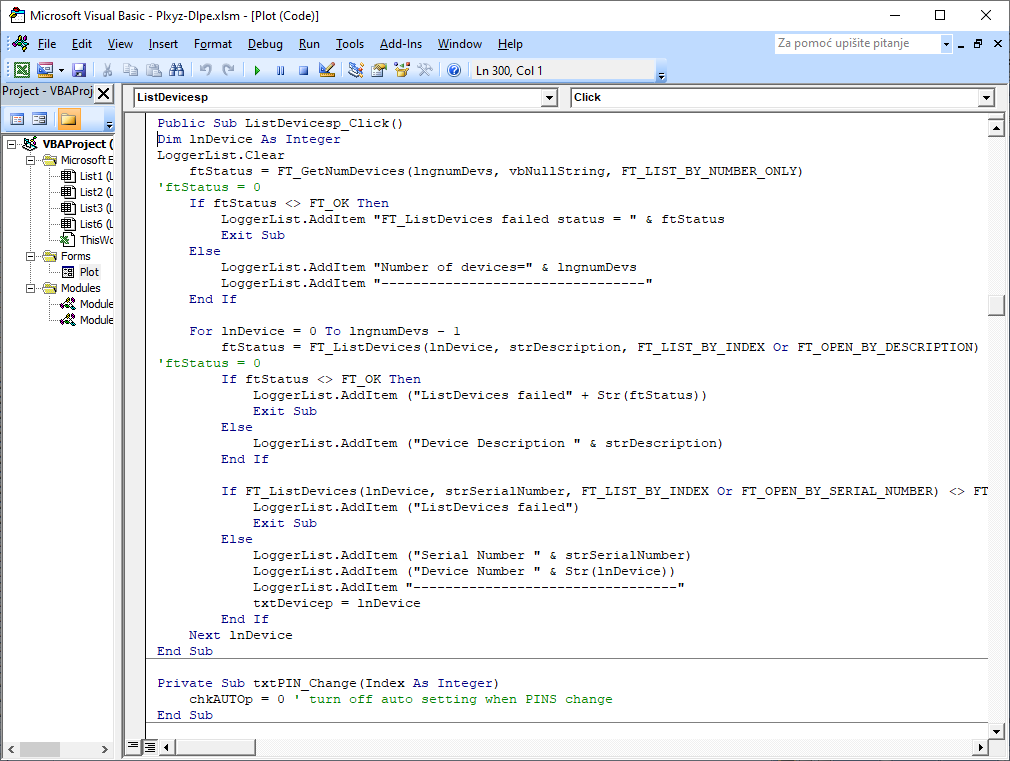
Task: Click code window scroll up arrow
Action: (996, 128)
